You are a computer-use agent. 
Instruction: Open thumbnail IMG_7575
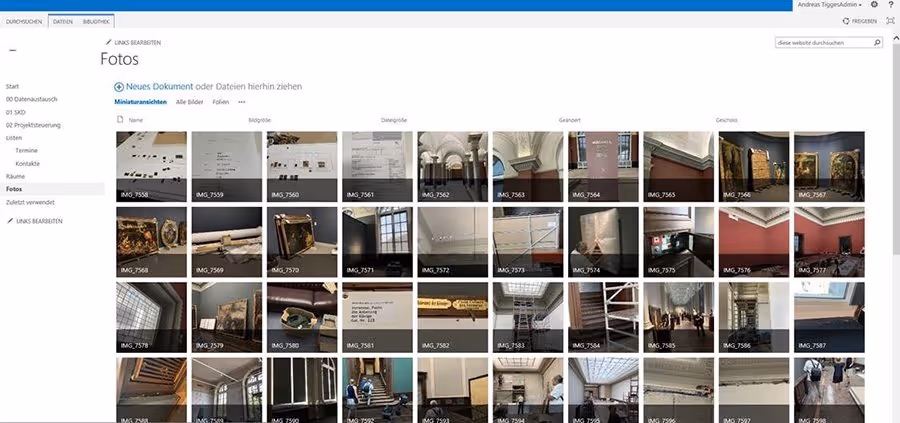coord(678,242)
